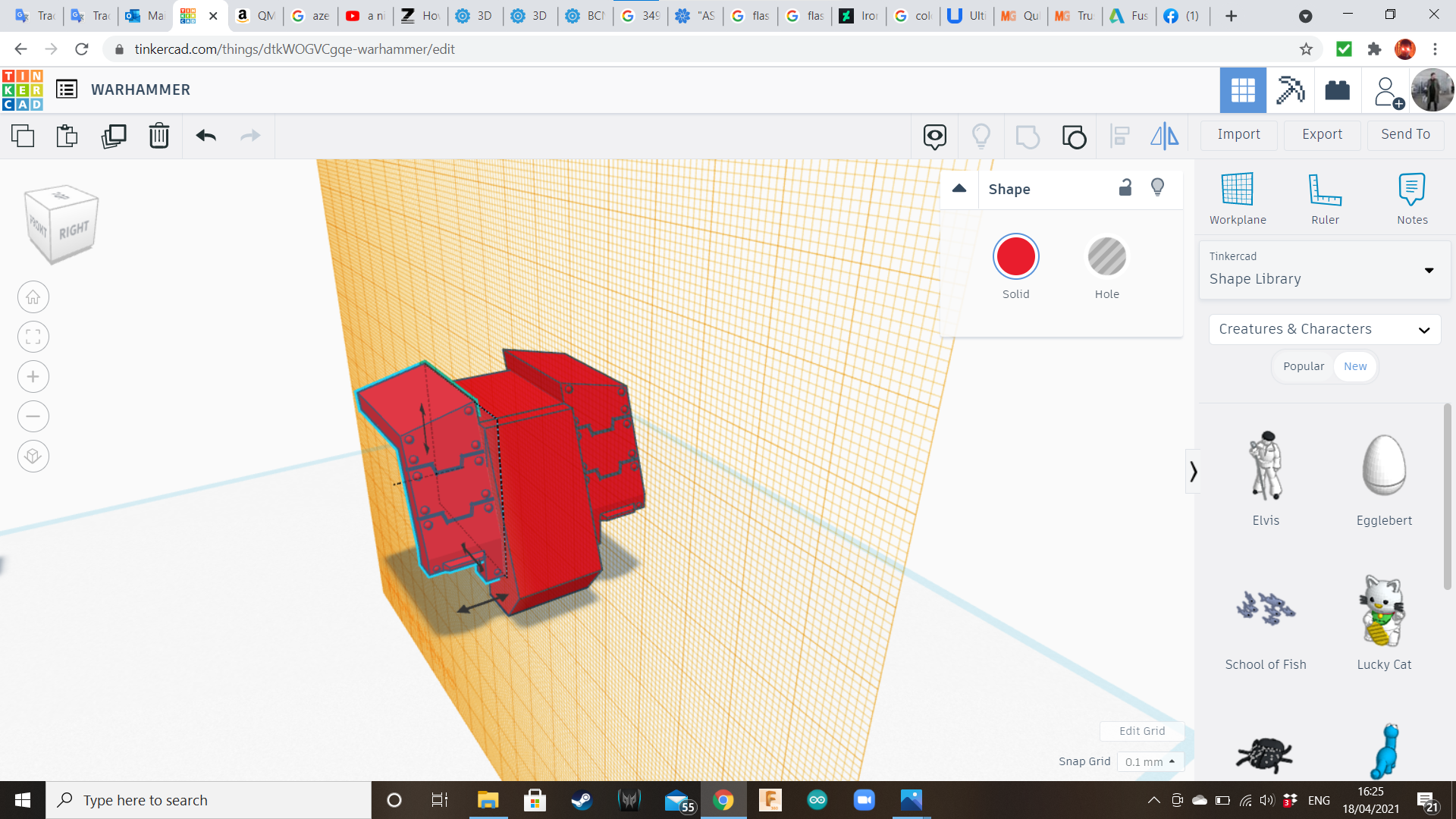The image size is (1456, 819).
Task: Click the Export button
Action: (1322, 134)
